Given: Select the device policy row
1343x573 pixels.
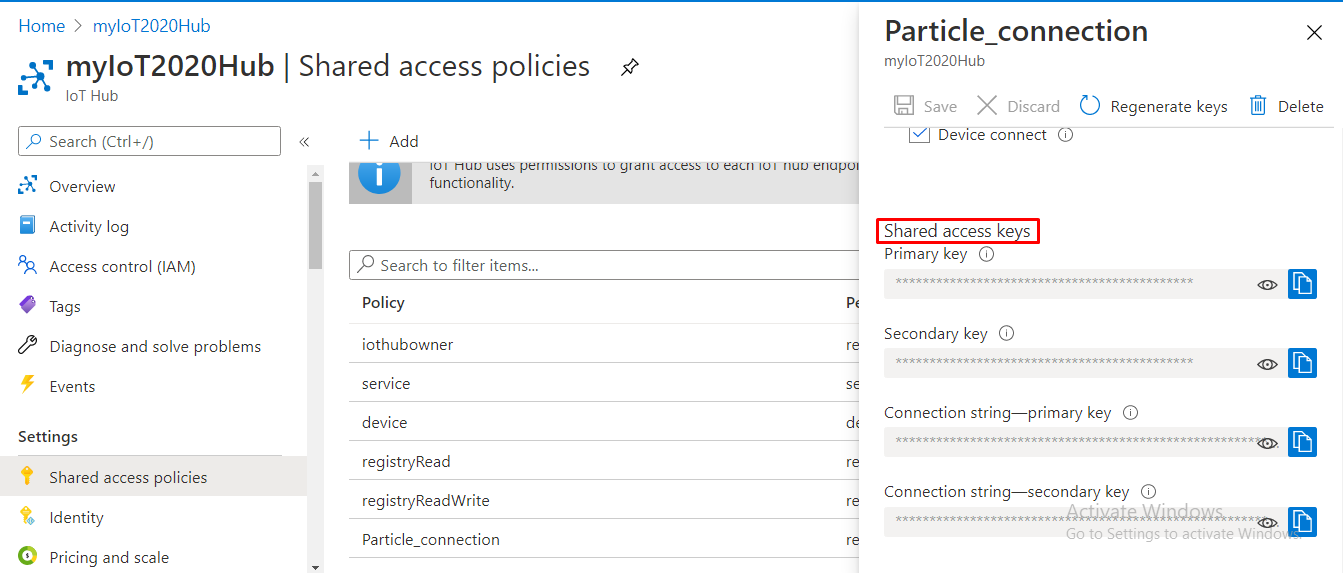Looking at the screenshot, I should [x=604, y=422].
